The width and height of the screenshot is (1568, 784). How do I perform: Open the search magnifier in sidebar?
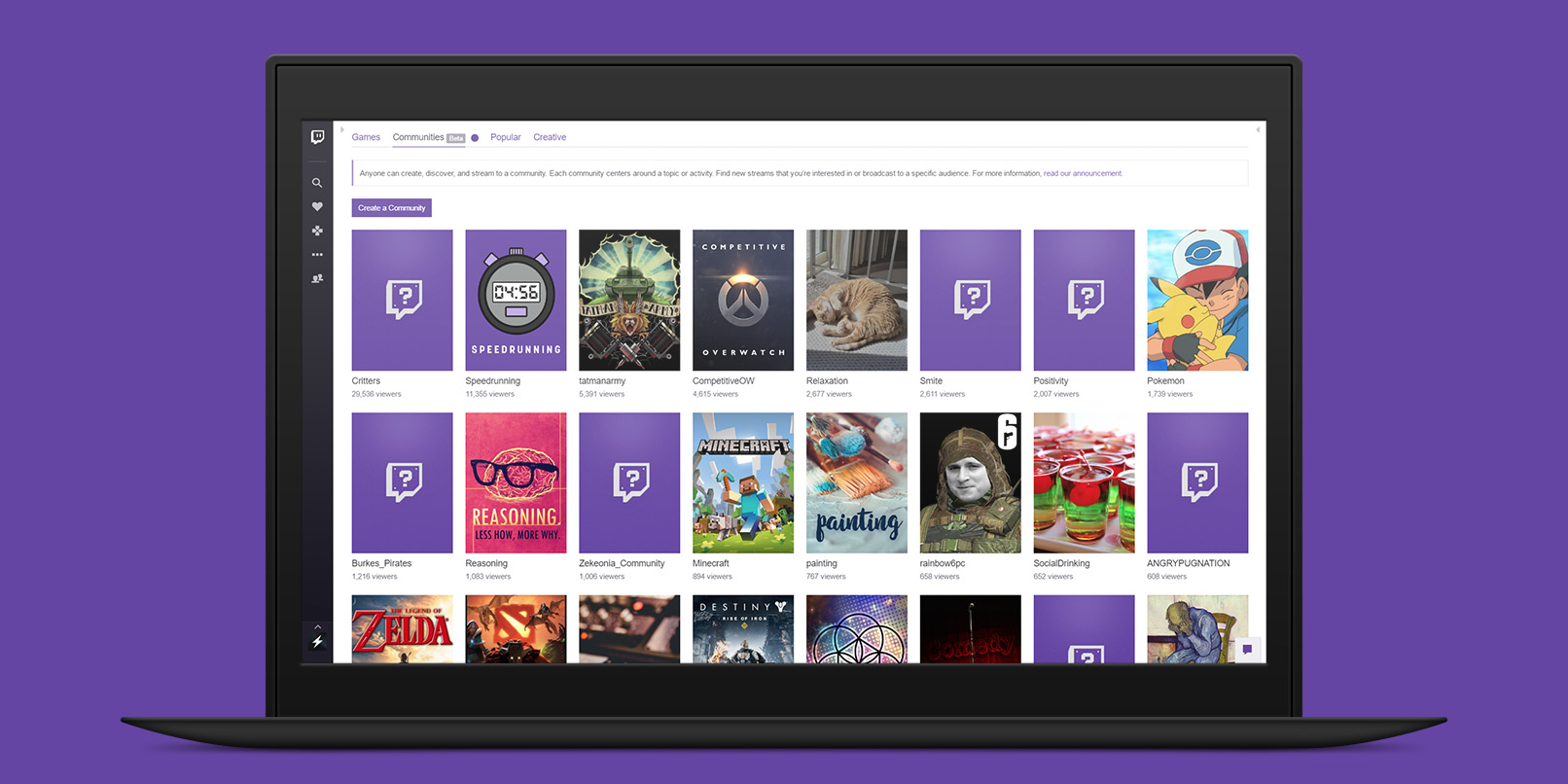[x=317, y=183]
